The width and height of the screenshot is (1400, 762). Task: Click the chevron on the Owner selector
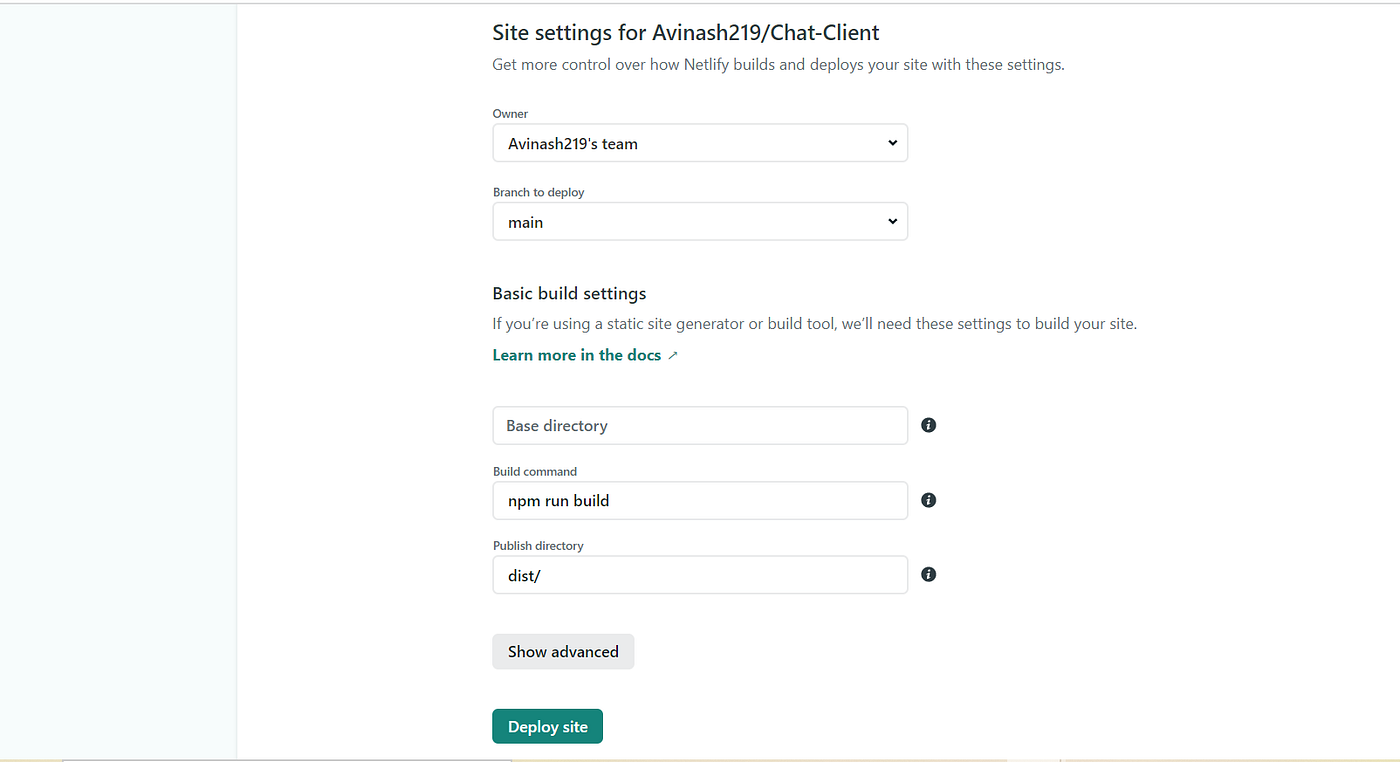[891, 143]
